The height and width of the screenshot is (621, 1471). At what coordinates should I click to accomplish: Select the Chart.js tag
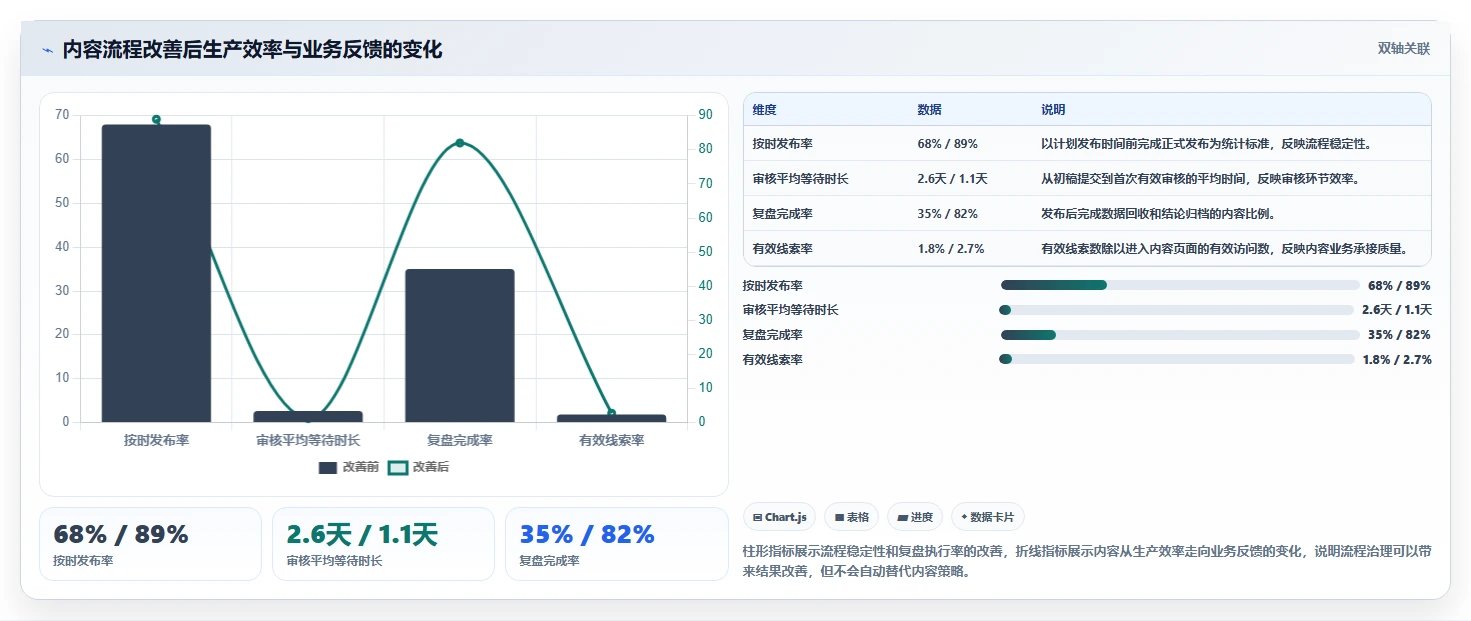click(x=779, y=517)
